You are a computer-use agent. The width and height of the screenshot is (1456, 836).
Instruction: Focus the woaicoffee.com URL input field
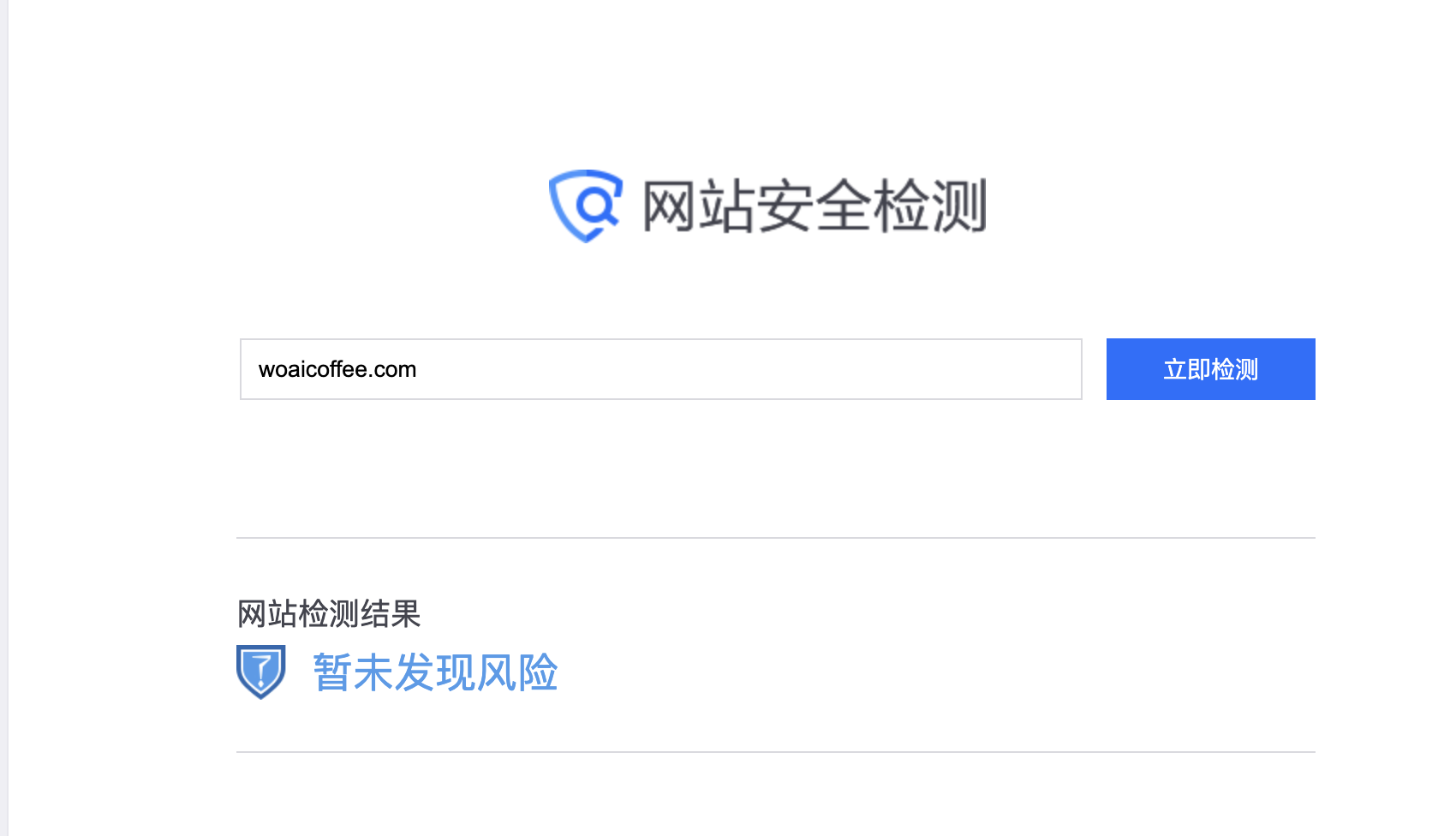[x=660, y=369]
